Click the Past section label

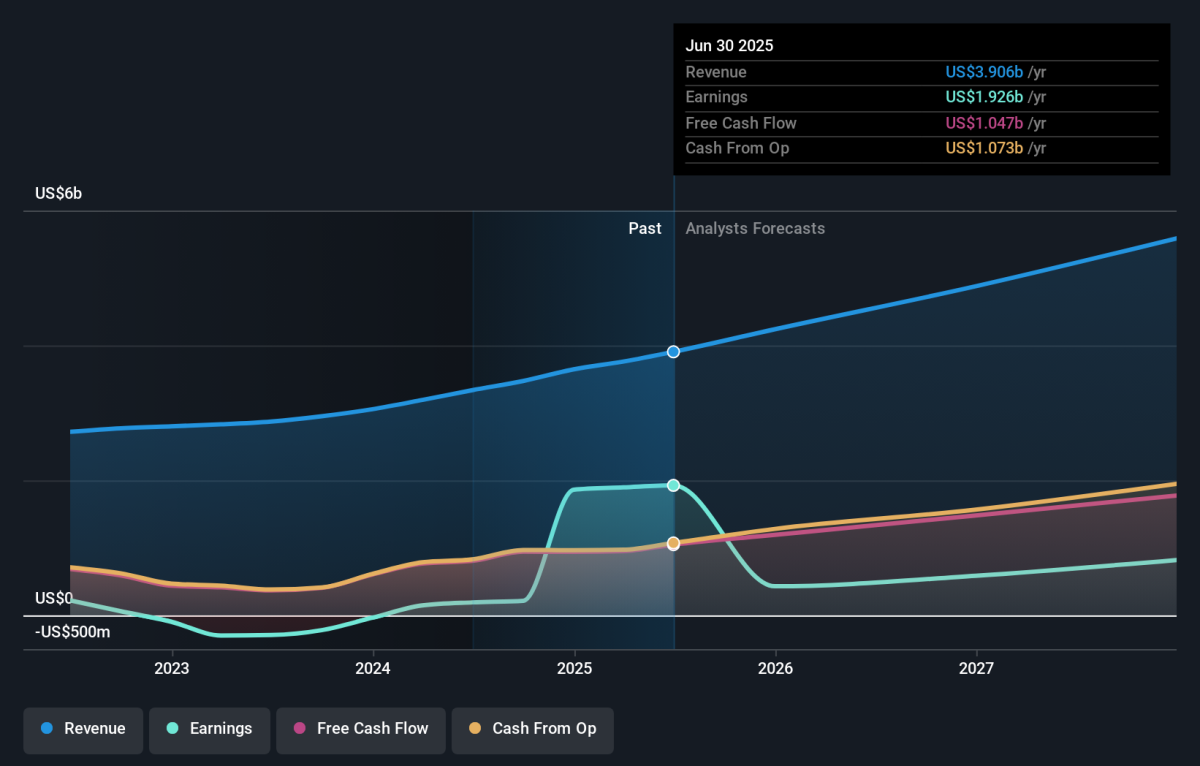(644, 228)
